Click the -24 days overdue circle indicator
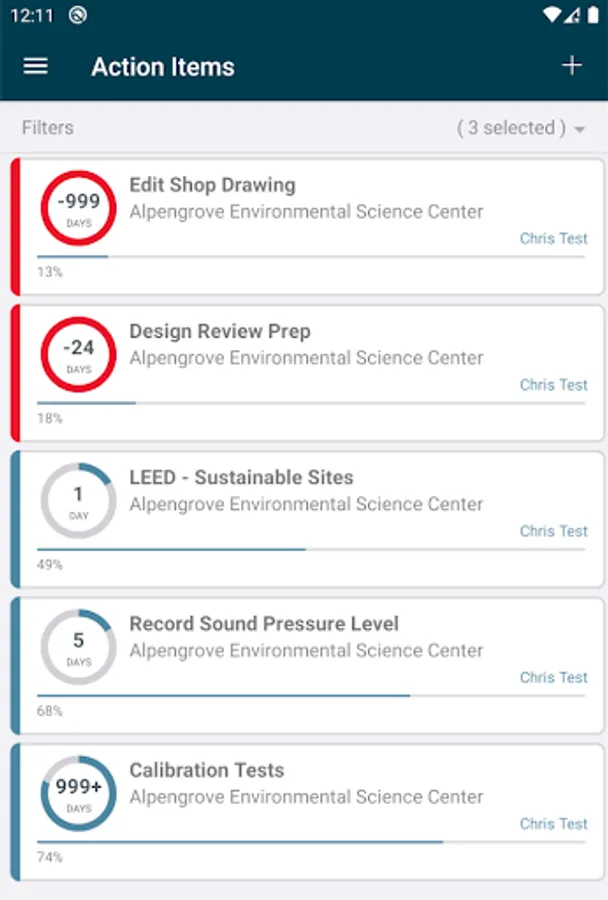The image size is (608, 900). tap(78, 354)
